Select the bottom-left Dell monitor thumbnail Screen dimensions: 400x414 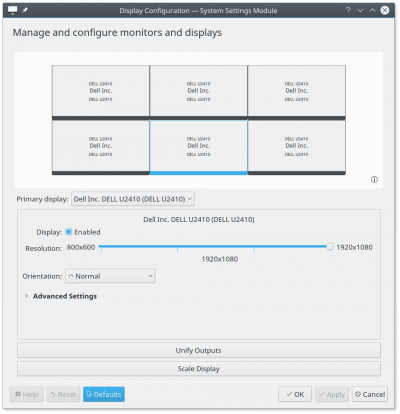(101, 147)
